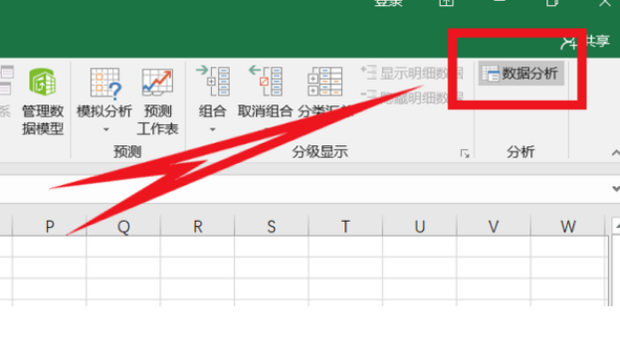Open the 数据分析 data analysis tool

pyautogui.click(x=521, y=74)
